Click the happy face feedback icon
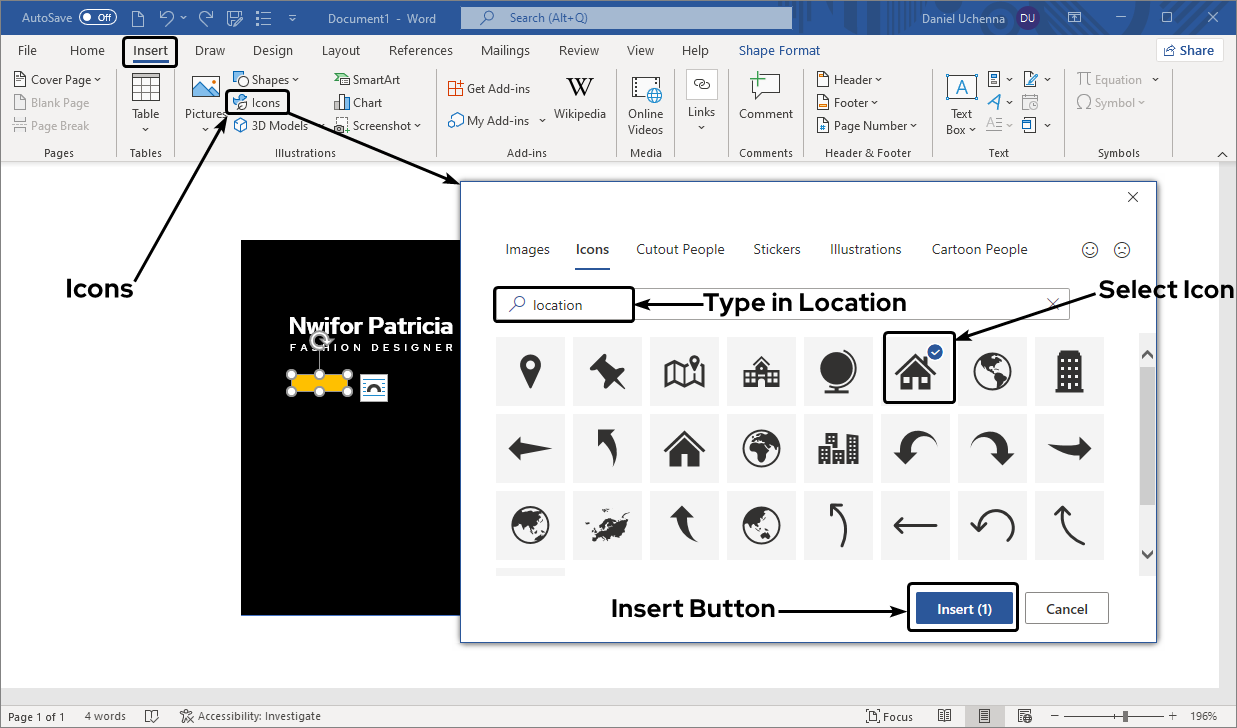Screen dimensions: 1237x728 click(x=1090, y=250)
